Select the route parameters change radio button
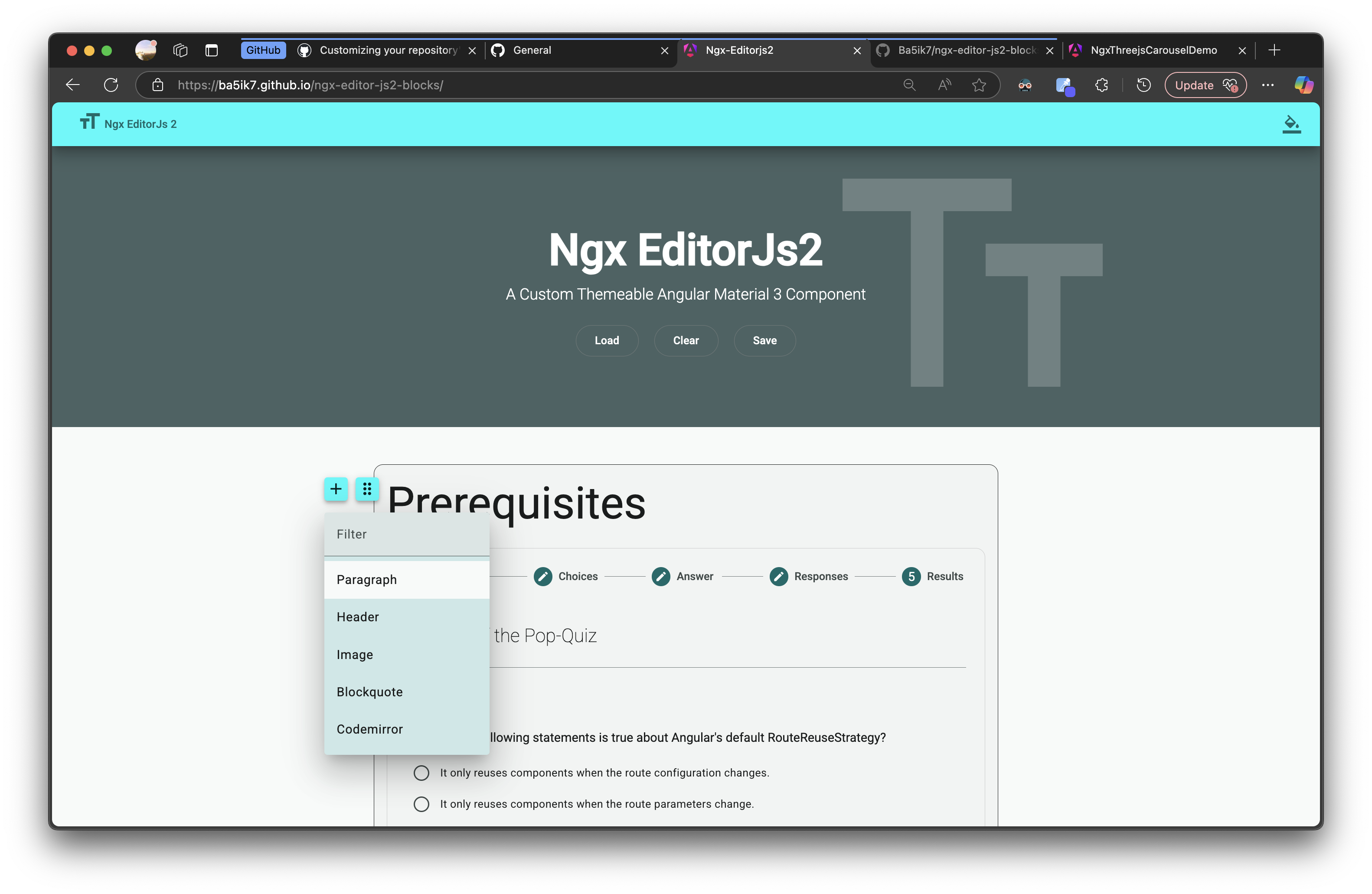 [421, 803]
